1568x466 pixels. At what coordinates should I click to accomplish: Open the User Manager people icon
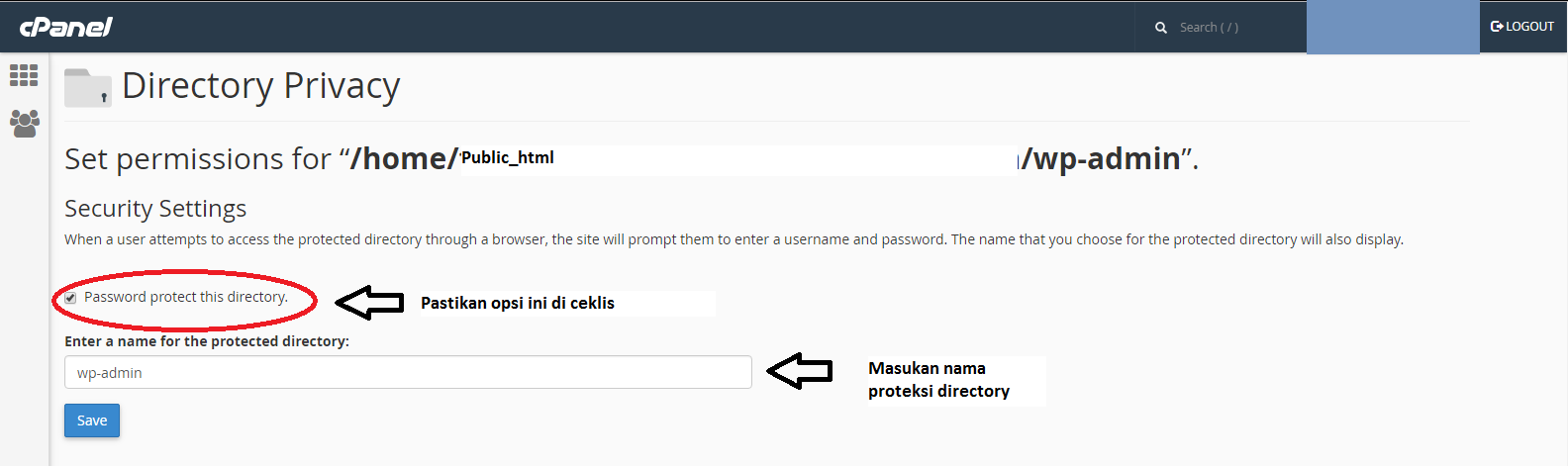[24, 123]
